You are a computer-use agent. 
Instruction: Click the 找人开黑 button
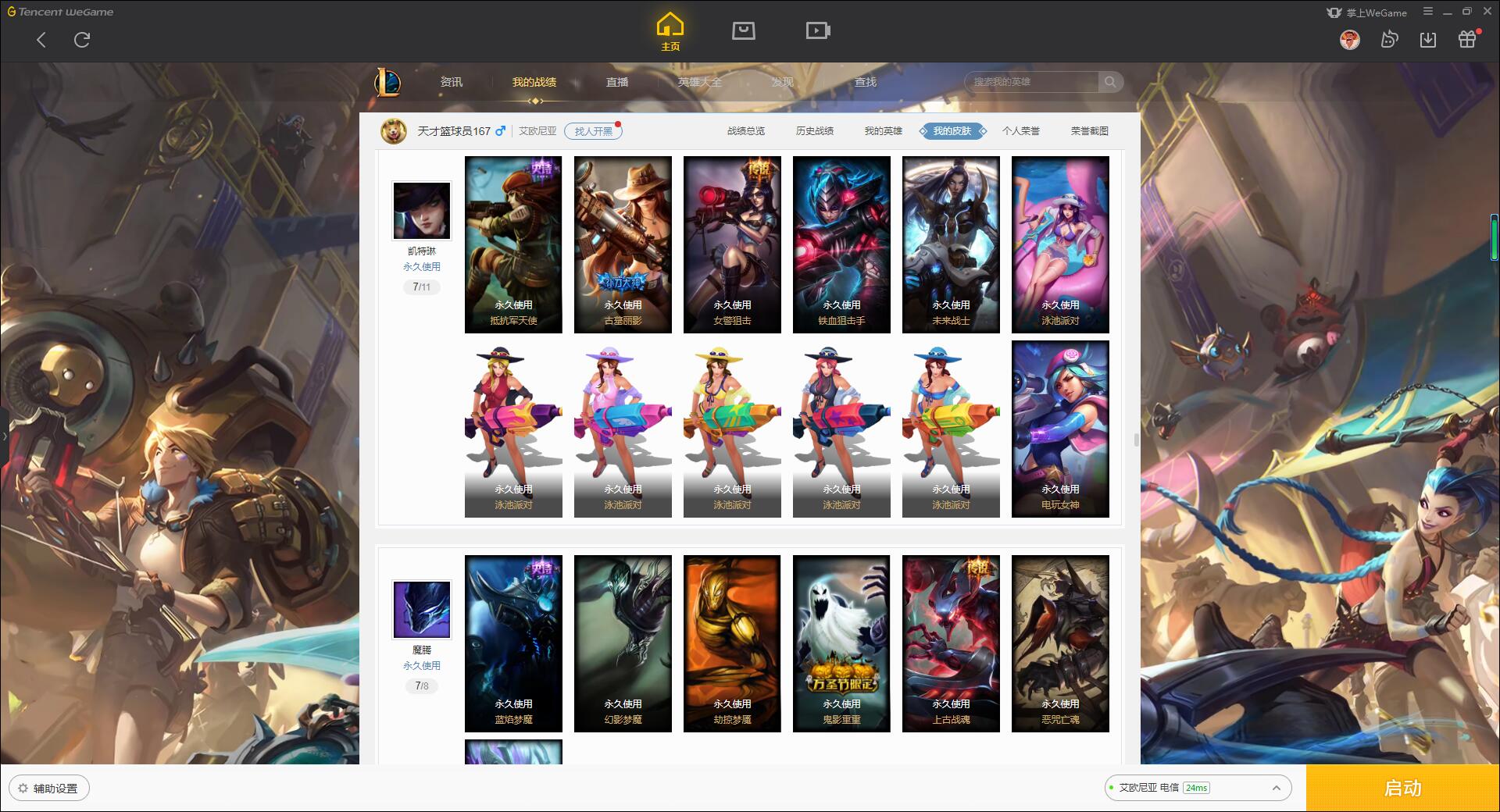click(x=594, y=131)
